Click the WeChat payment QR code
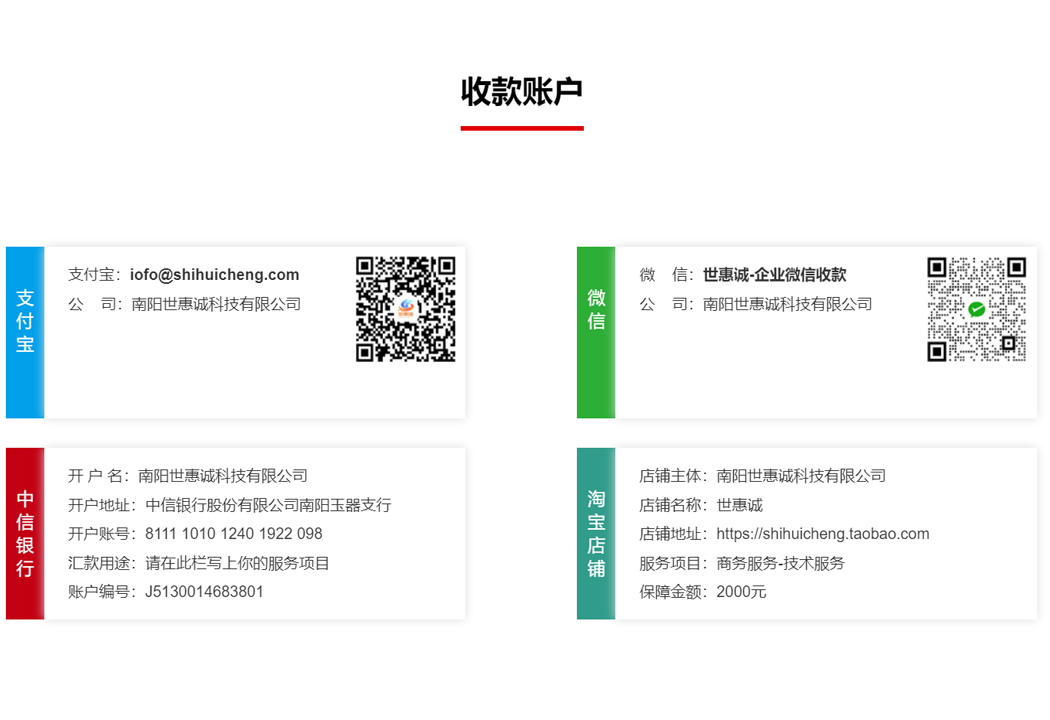 [x=976, y=309]
